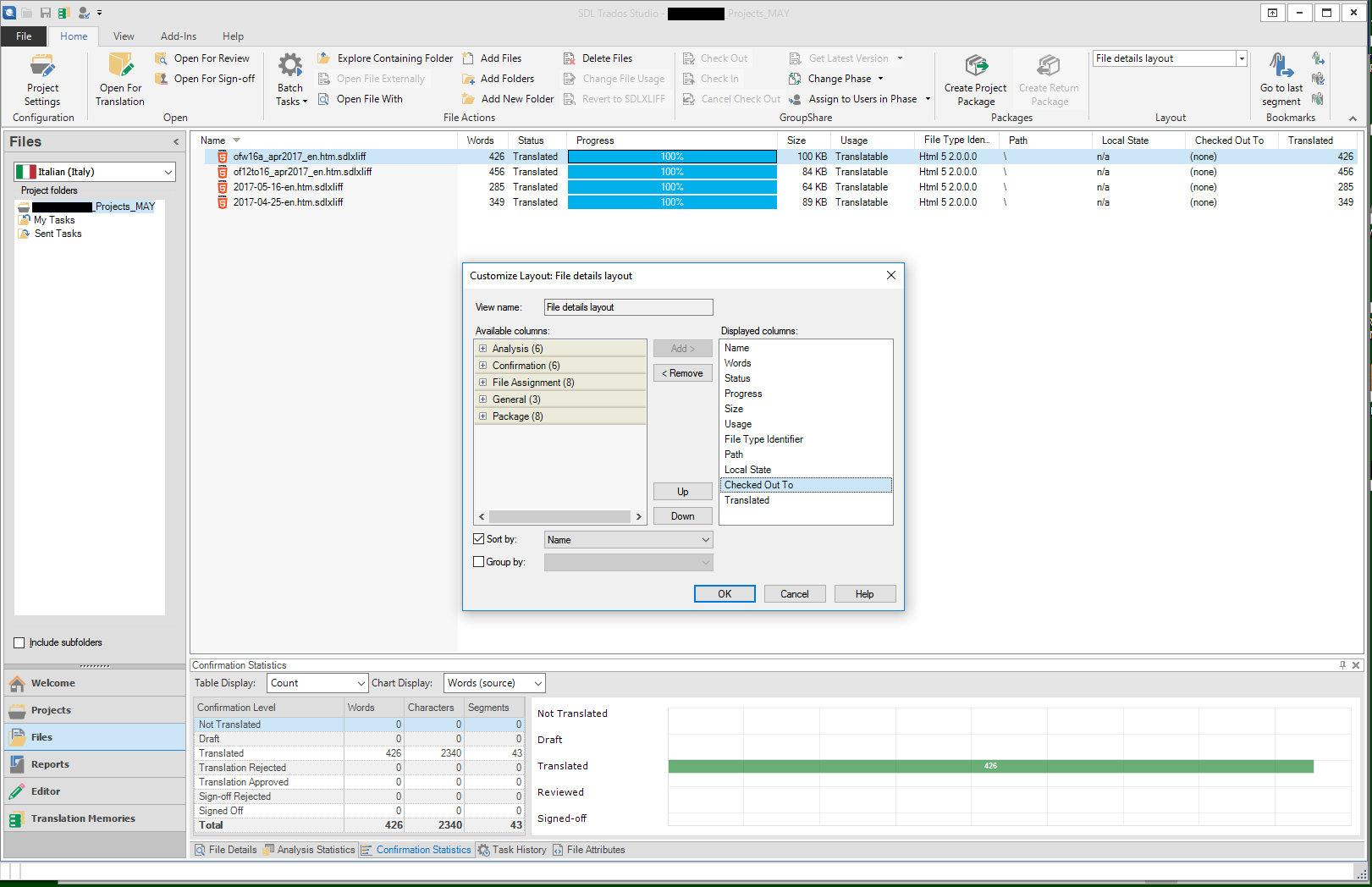Click Explore Containing Folder
The width and height of the screenshot is (1372, 887).
[x=386, y=58]
